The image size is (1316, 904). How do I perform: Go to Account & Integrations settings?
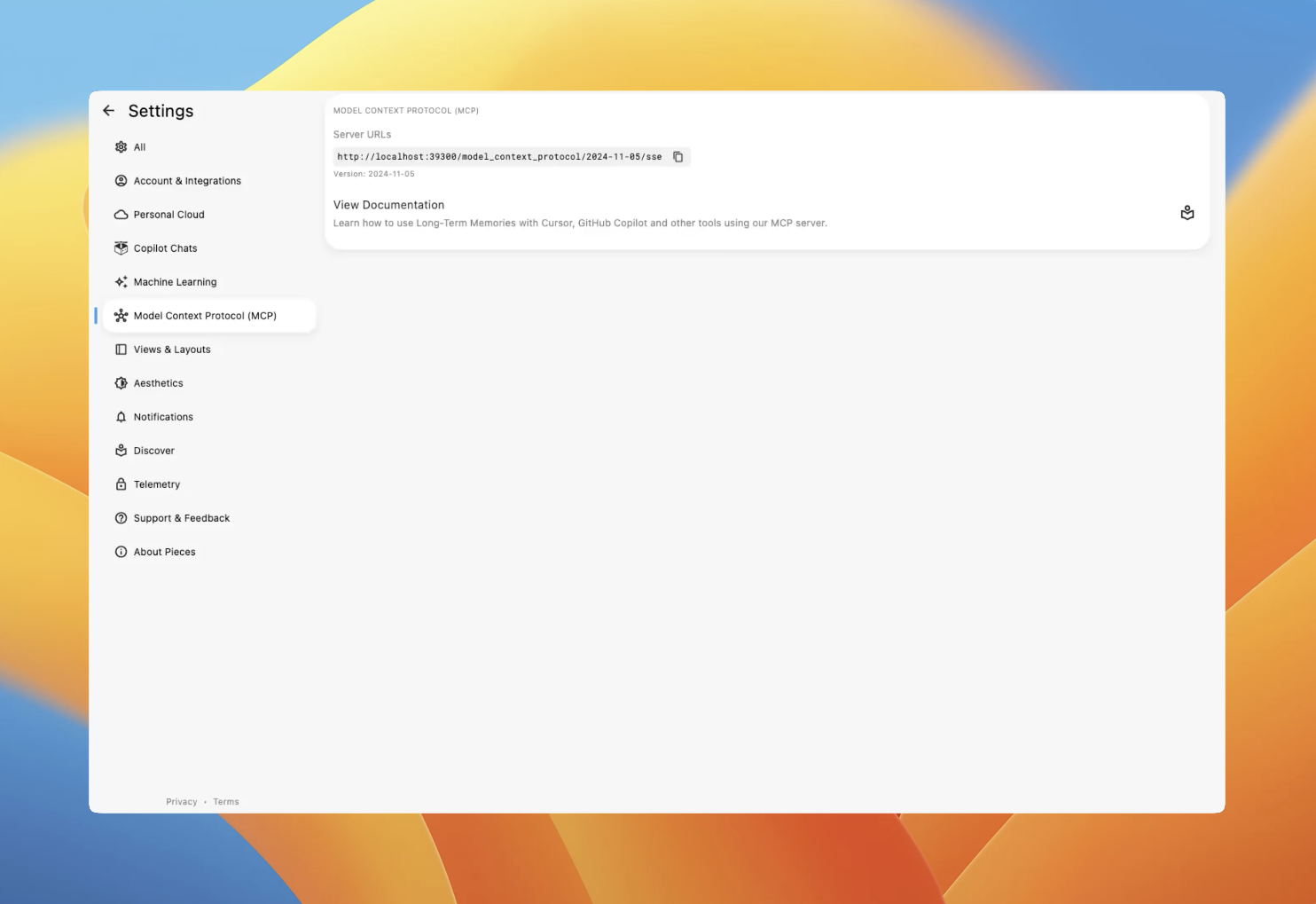[209, 181]
